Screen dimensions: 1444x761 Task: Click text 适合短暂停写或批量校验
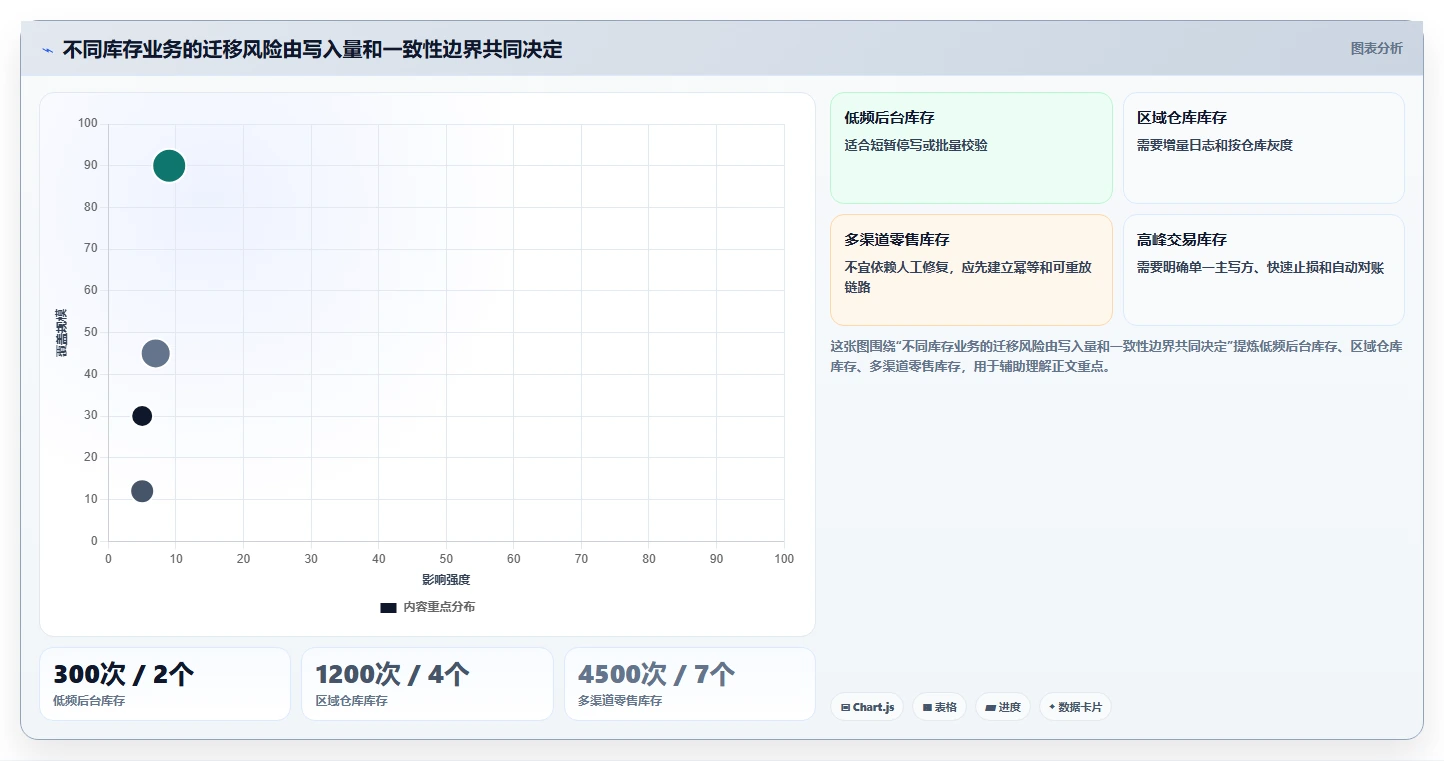[x=916, y=145]
